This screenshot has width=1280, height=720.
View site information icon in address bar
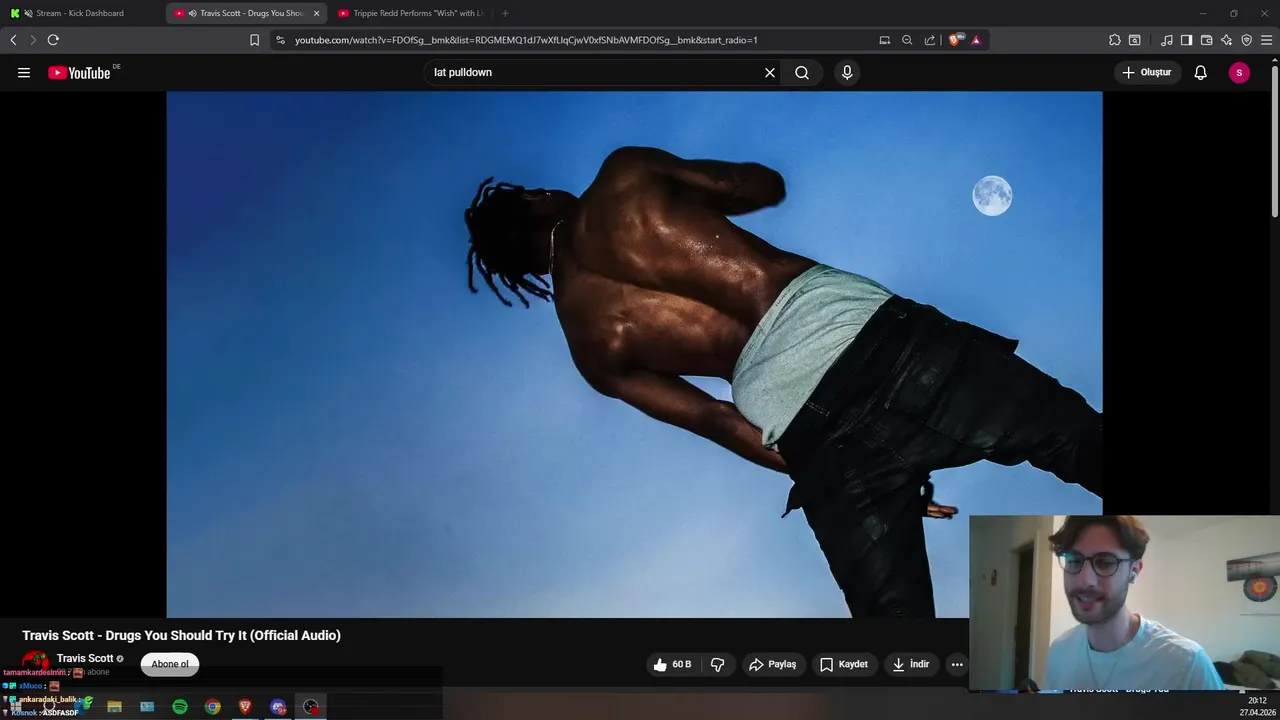tap(280, 40)
